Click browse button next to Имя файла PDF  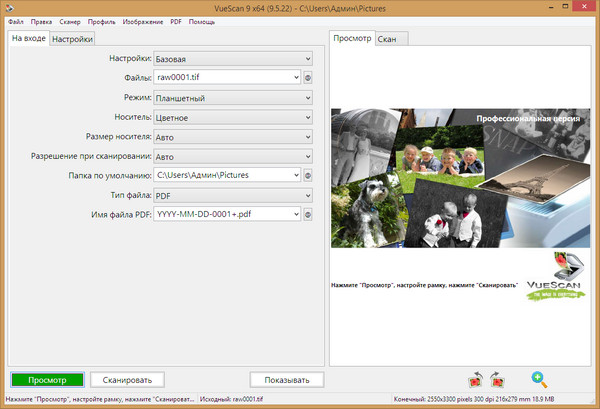308,215
